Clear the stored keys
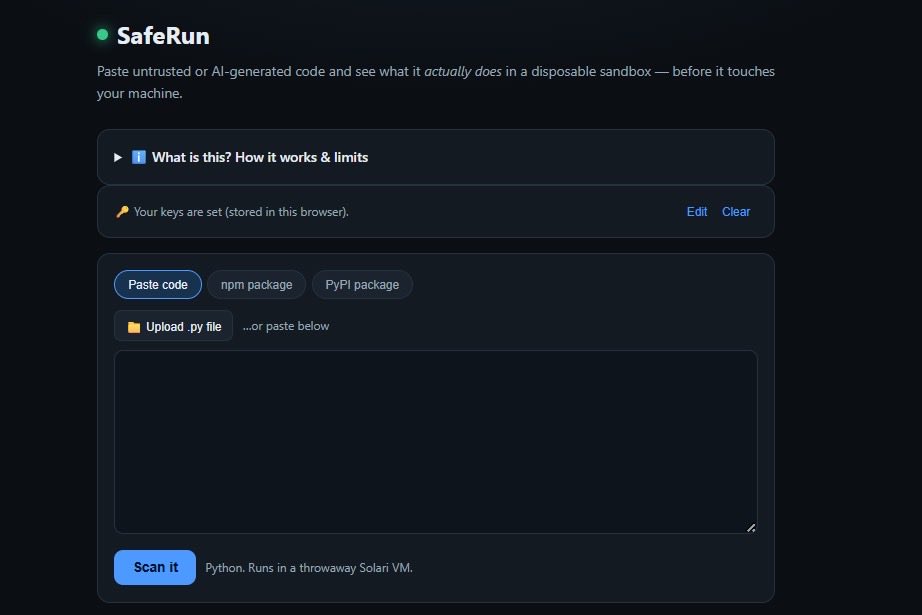922x615 pixels. 736,212
